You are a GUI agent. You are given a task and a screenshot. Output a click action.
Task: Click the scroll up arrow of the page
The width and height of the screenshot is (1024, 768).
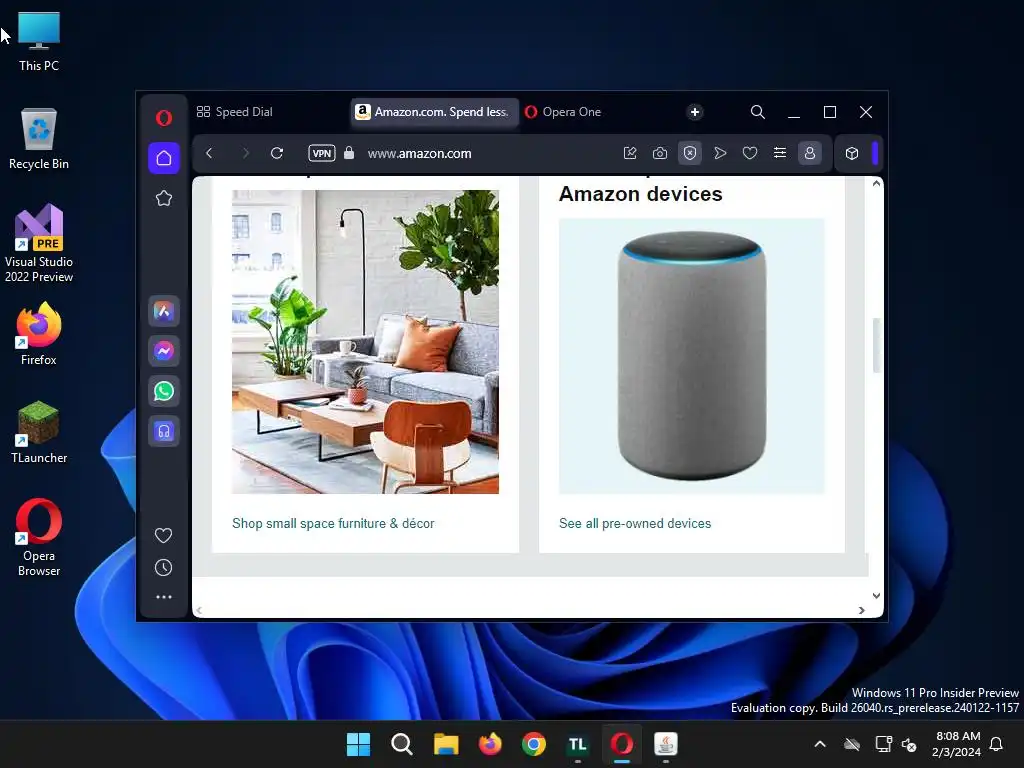point(876,184)
